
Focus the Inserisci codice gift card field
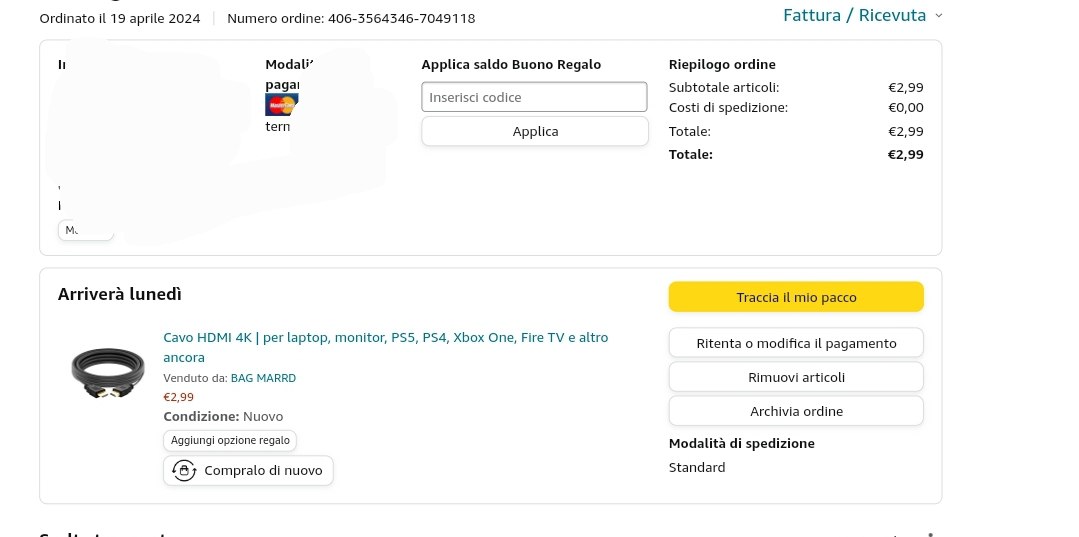[x=534, y=97]
